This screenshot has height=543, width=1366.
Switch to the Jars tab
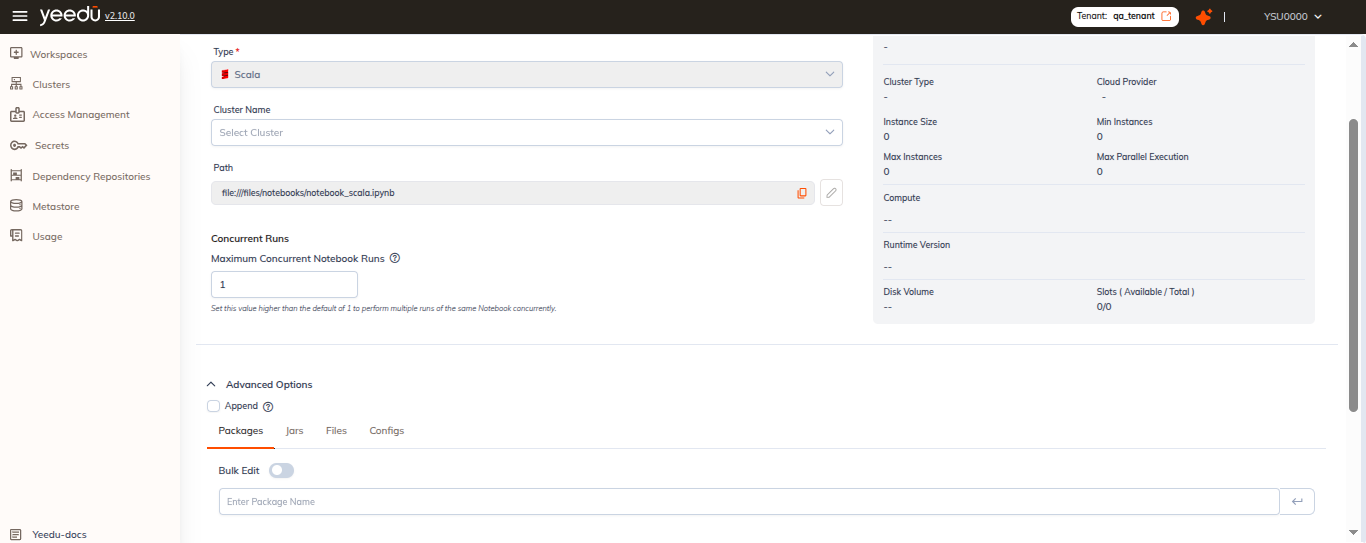(294, 430)
